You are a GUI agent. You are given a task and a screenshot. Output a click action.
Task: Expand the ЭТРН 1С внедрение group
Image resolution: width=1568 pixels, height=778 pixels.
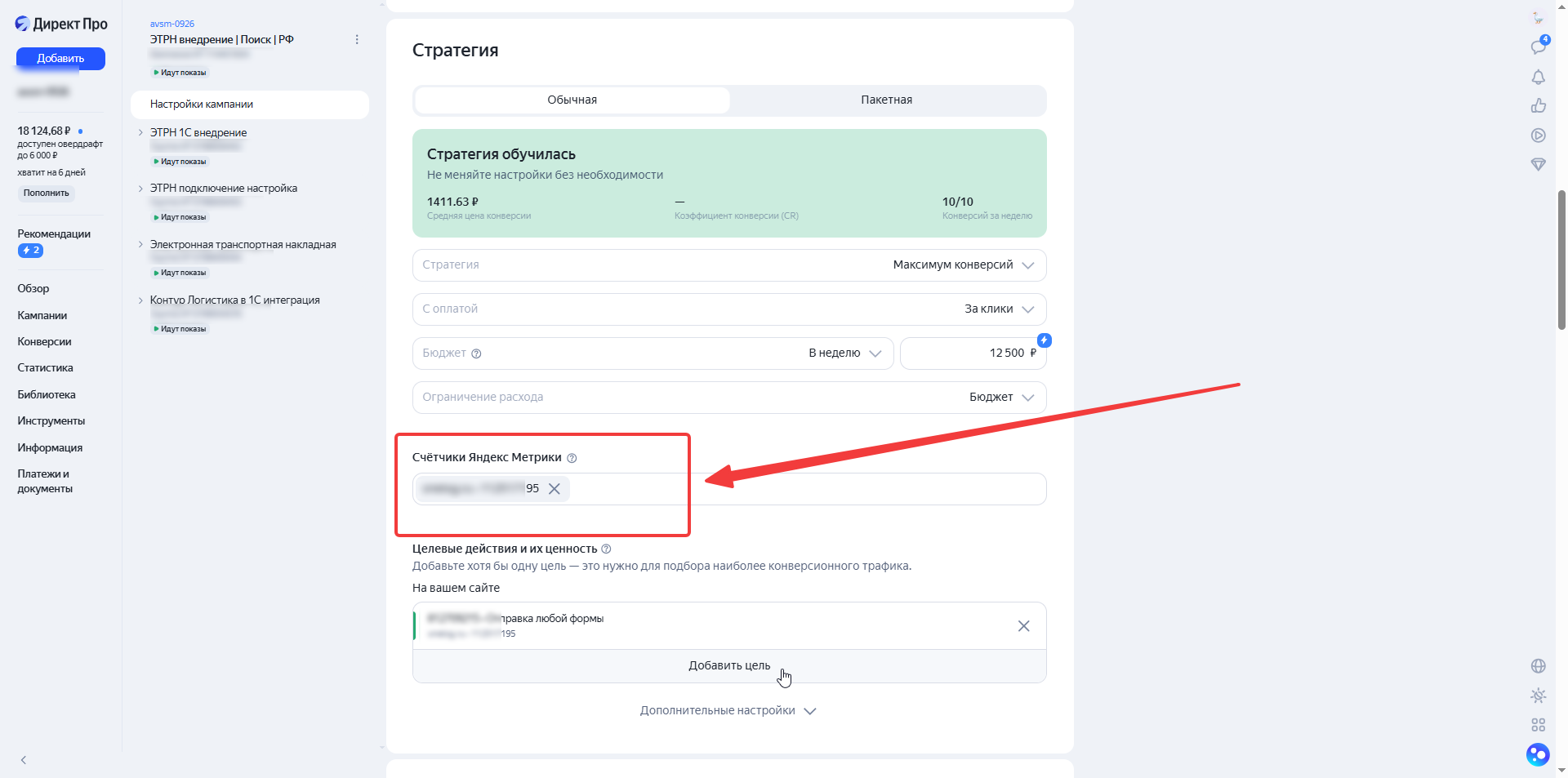click(x=140, y=132)
